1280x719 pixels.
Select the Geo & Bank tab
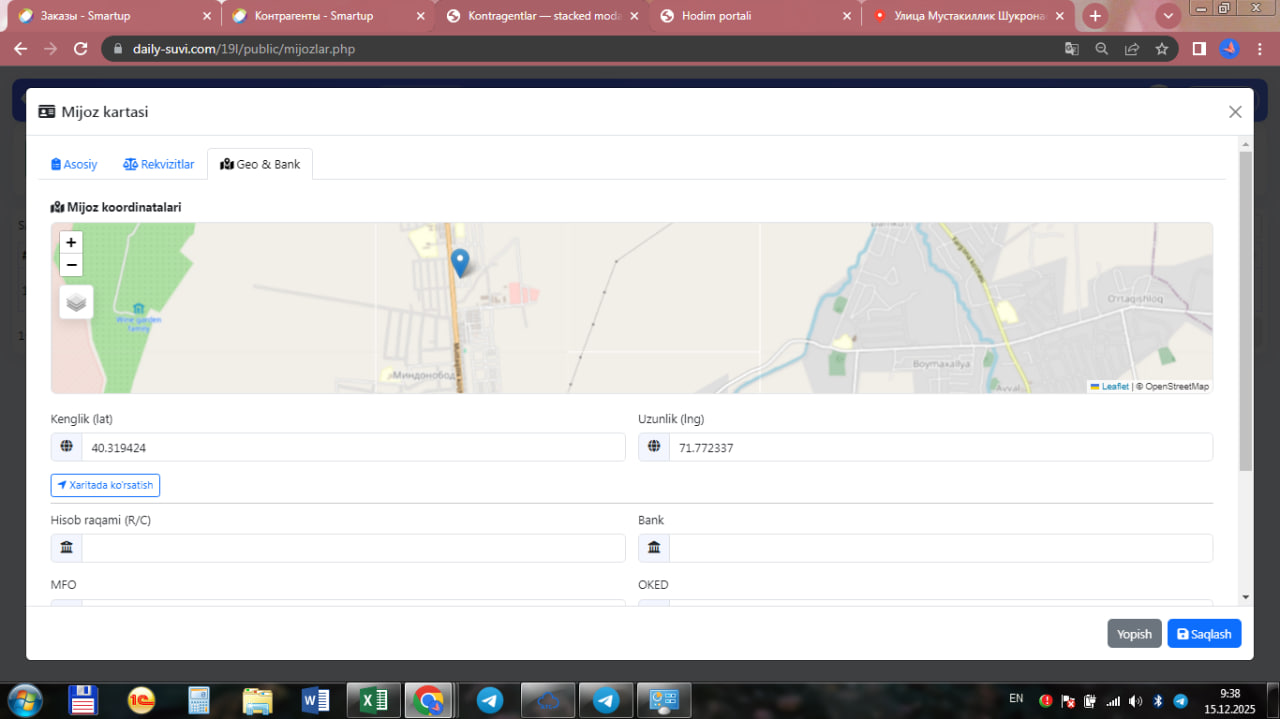(x=260, y=164)
